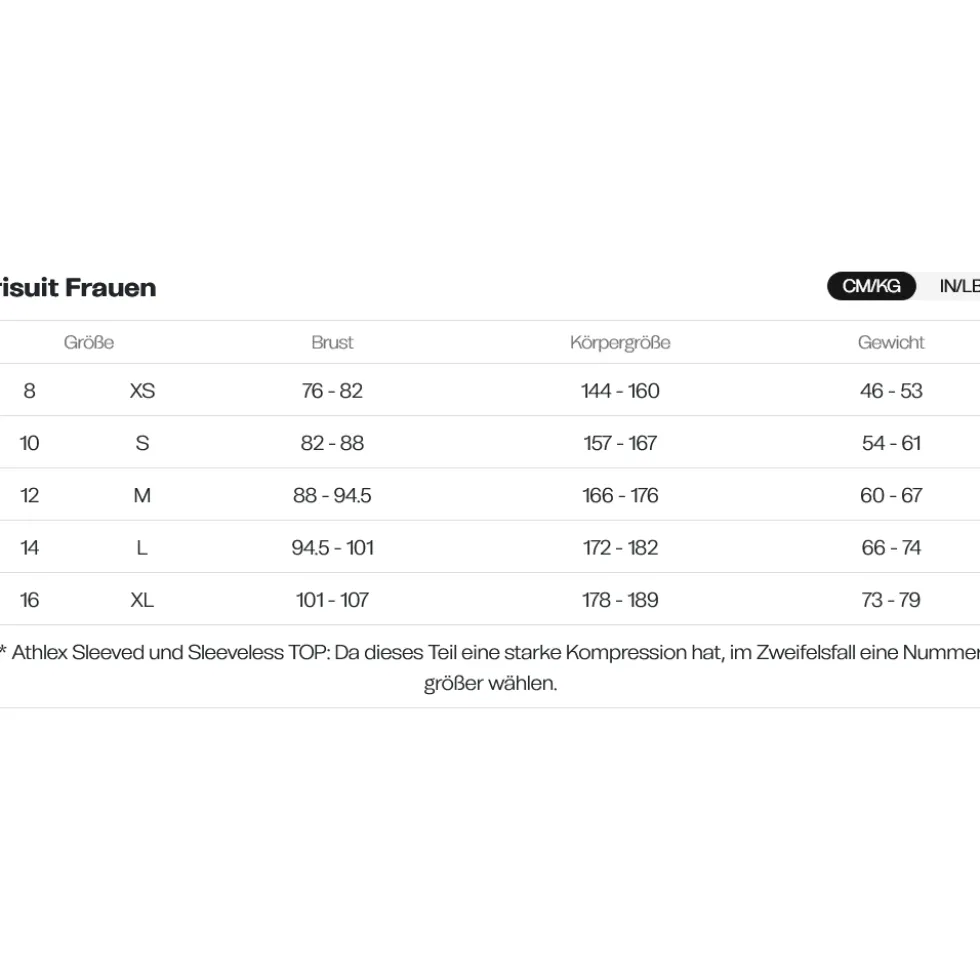
Task: Click weight value 73 - 79
Action: (x=891, y=600)
